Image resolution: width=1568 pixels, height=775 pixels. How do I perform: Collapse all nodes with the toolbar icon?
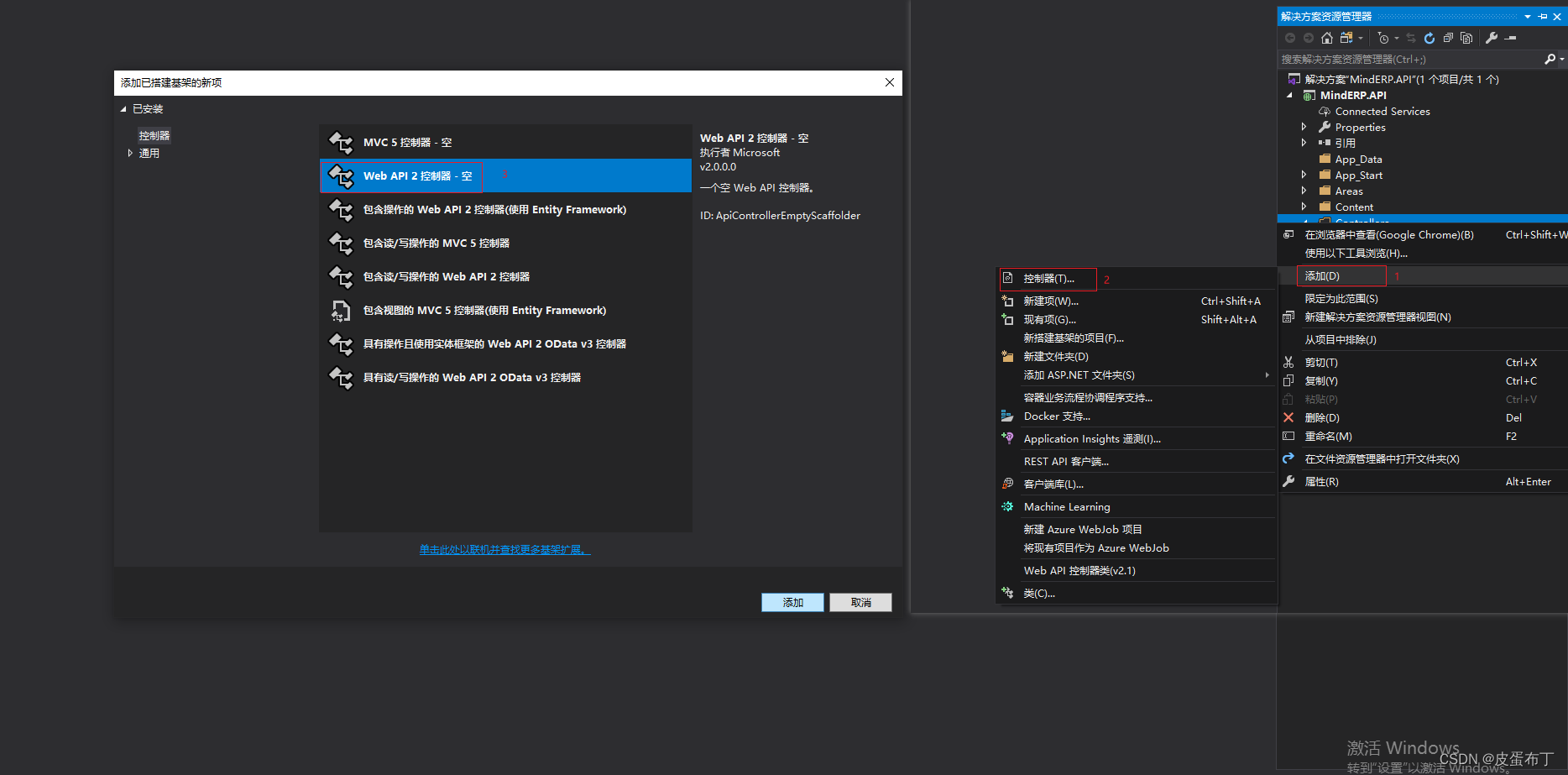point(1448,38)
